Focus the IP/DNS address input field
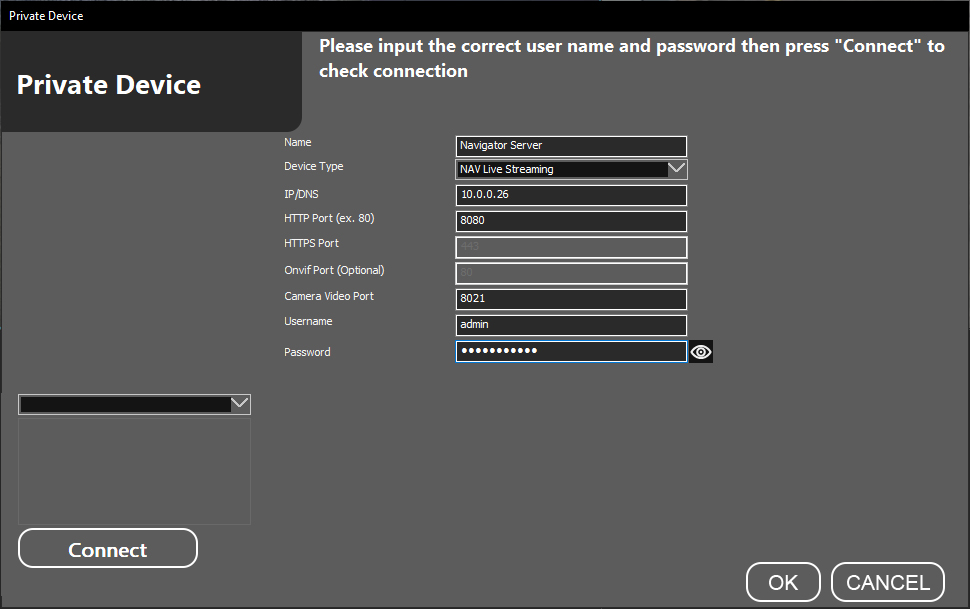The width and height of the screenshot is (970, 609). (571, 195)
